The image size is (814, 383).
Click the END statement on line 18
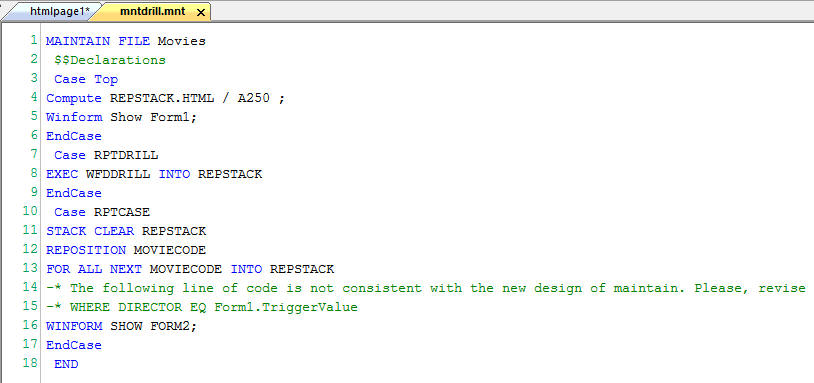click(x=66, y=364)
